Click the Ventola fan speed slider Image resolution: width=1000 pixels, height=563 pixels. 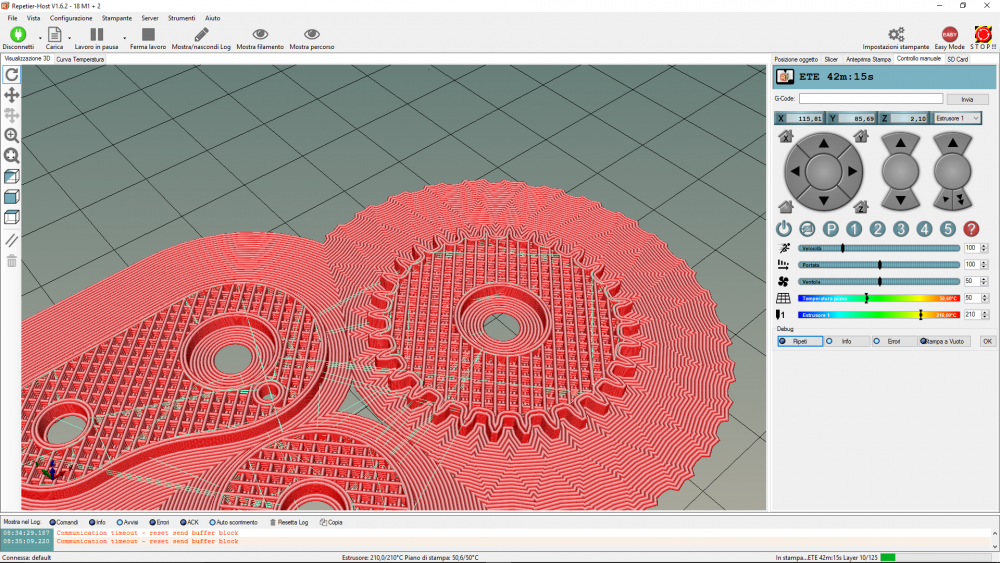point(879,281)
